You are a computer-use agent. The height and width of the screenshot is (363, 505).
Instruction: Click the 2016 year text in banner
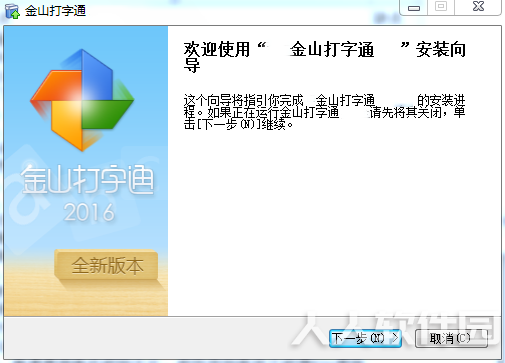tap(89, 212)
